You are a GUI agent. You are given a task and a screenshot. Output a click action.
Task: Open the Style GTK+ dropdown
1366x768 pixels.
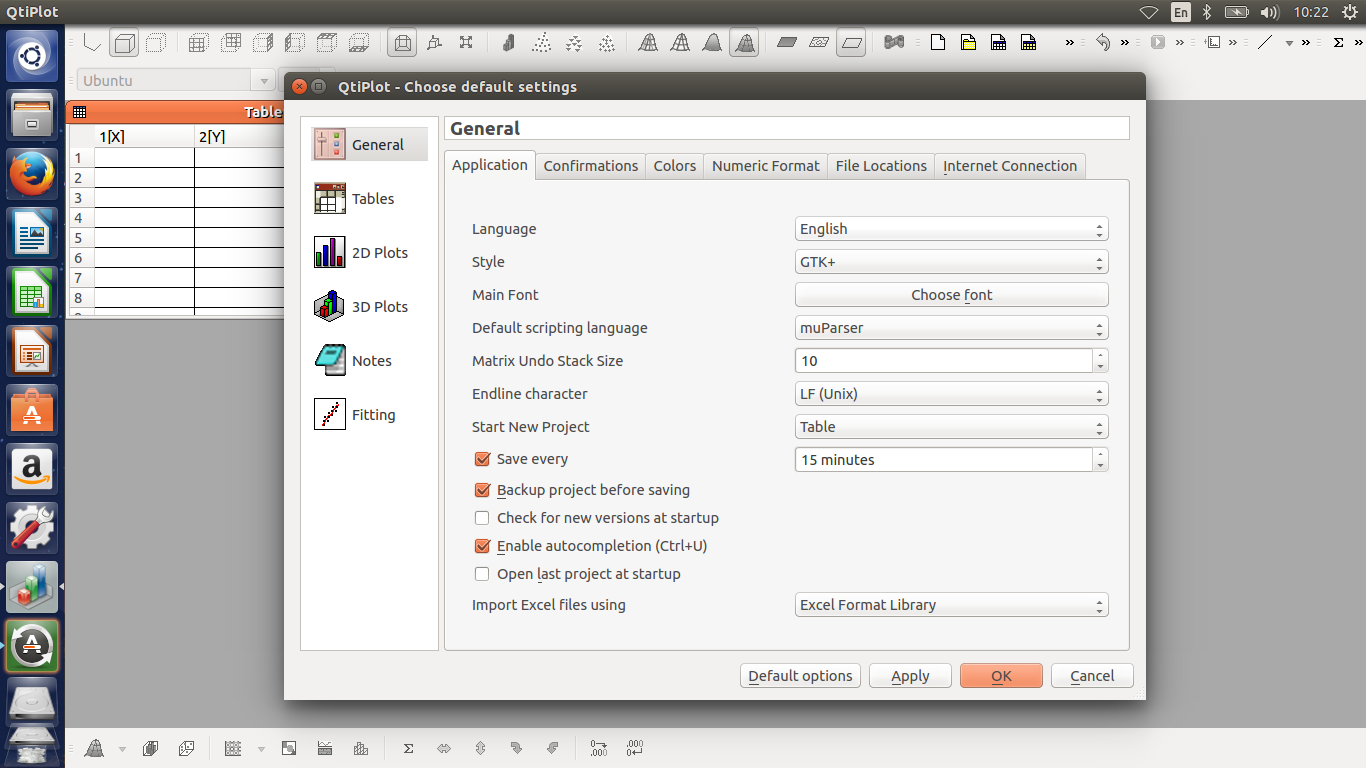(951, 262)
